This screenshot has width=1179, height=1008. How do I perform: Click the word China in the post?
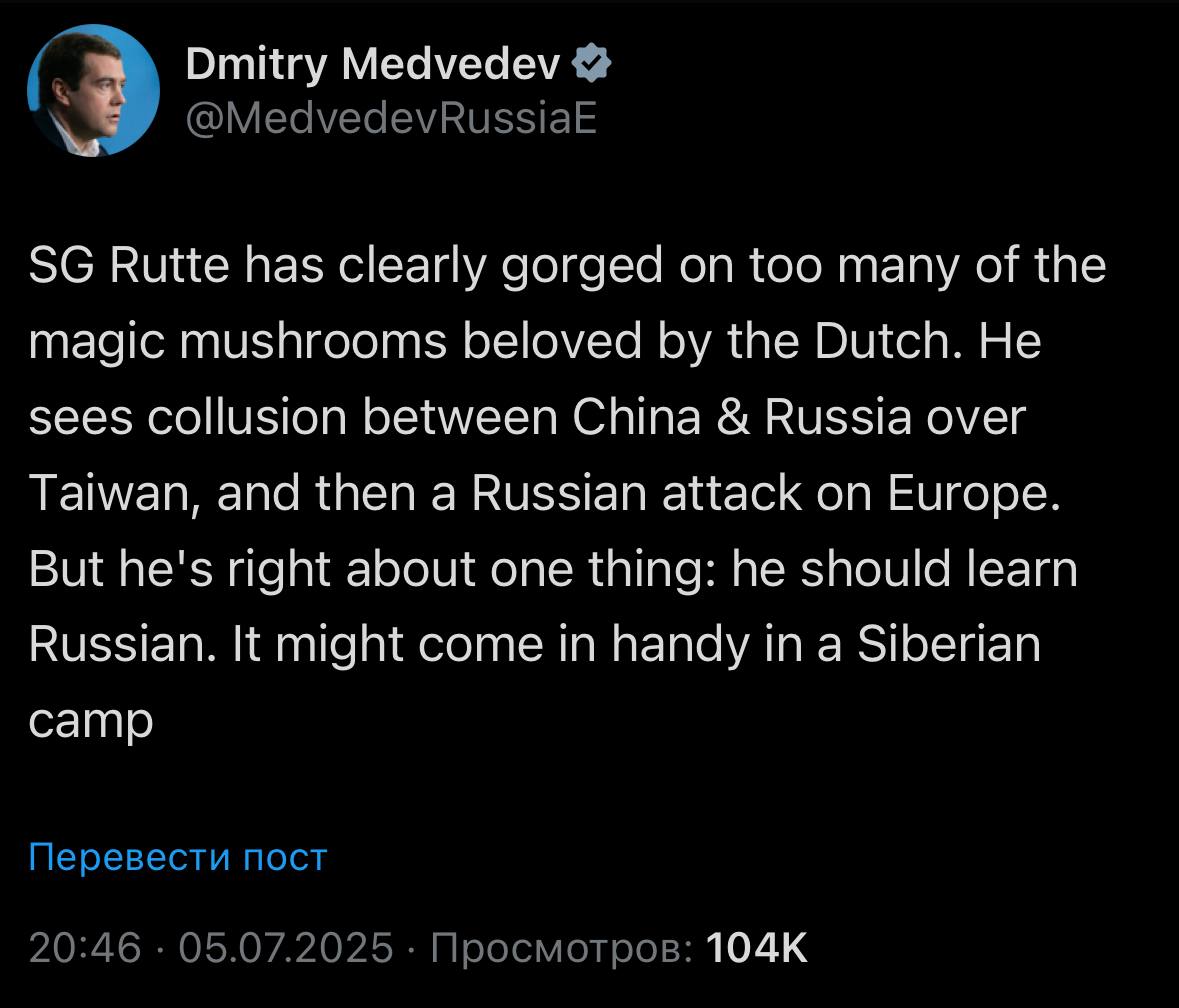click(x=636, y=416)
